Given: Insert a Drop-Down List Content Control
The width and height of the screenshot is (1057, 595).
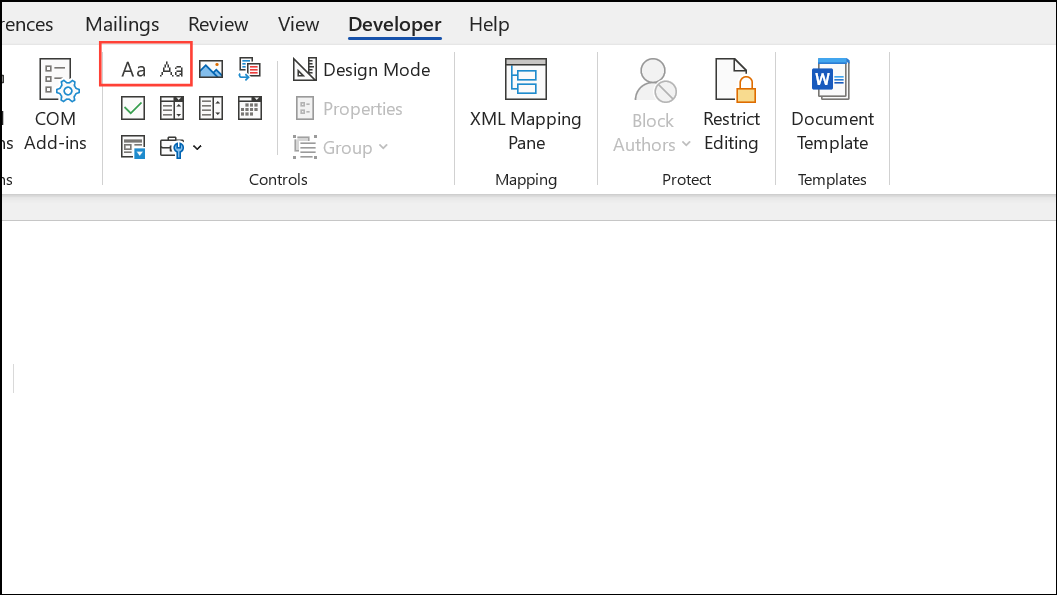Looking at the screenshot, I should 210,107.
